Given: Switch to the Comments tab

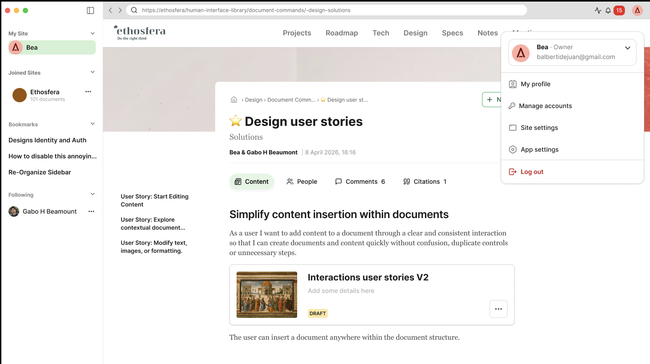Looking at the screenshot, I should 360,182.
